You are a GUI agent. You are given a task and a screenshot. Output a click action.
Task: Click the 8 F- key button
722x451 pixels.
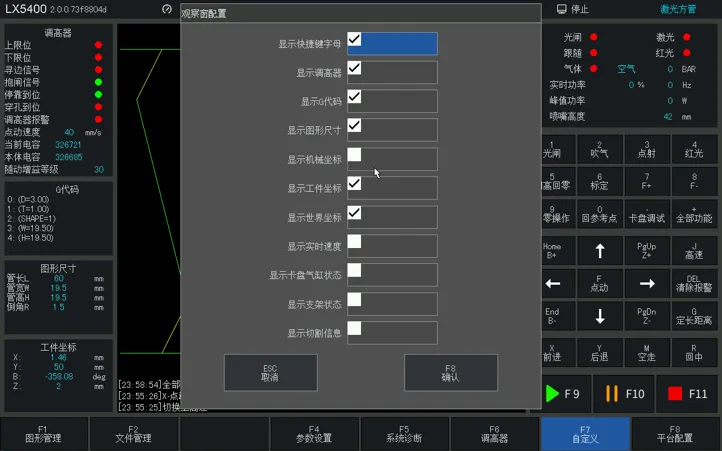(x=694, y=182)
